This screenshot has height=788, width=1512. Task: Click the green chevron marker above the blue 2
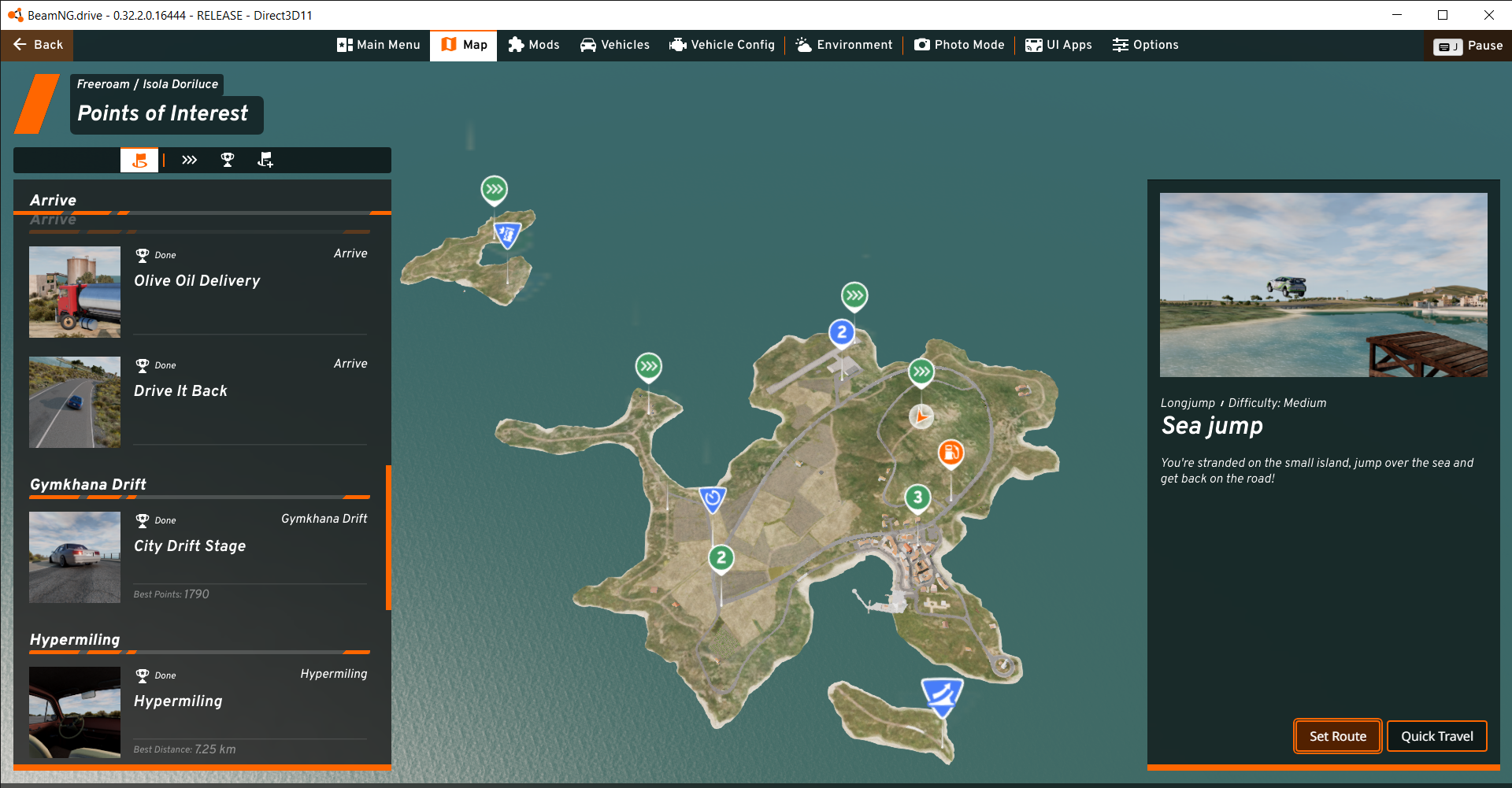[x=854, y=297]
